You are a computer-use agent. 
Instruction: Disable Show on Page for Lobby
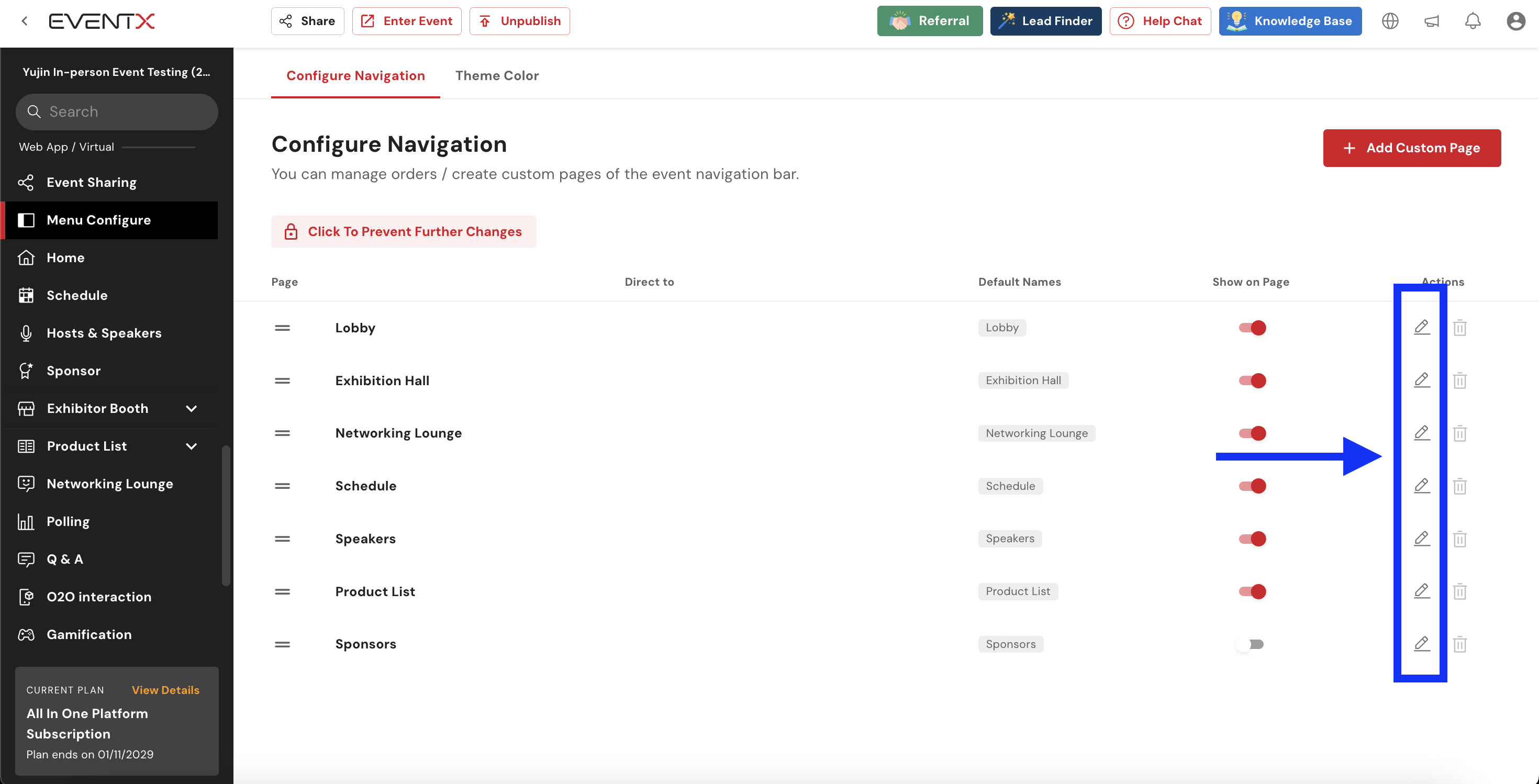click(x=1252, y=328)
